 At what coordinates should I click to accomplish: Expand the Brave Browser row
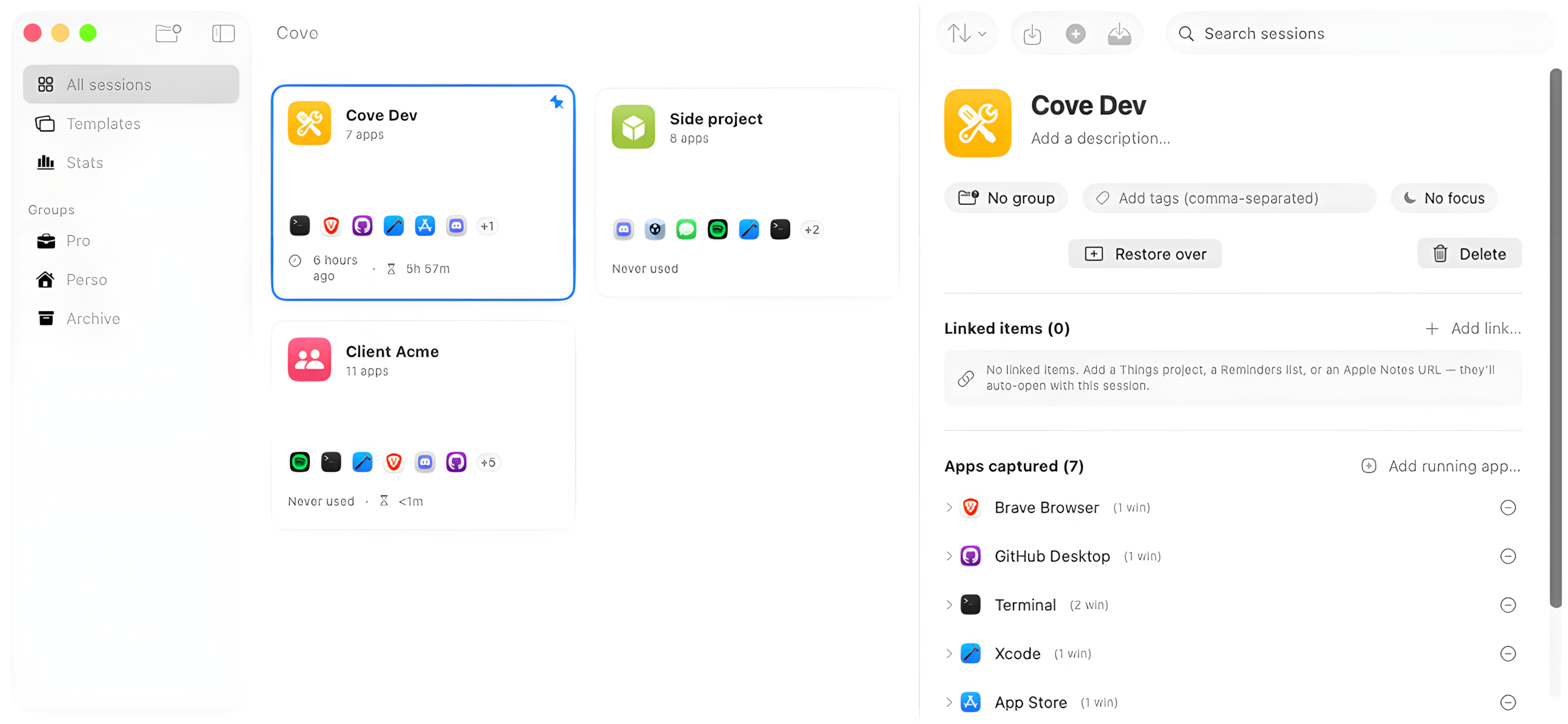(x=949, y=508)
